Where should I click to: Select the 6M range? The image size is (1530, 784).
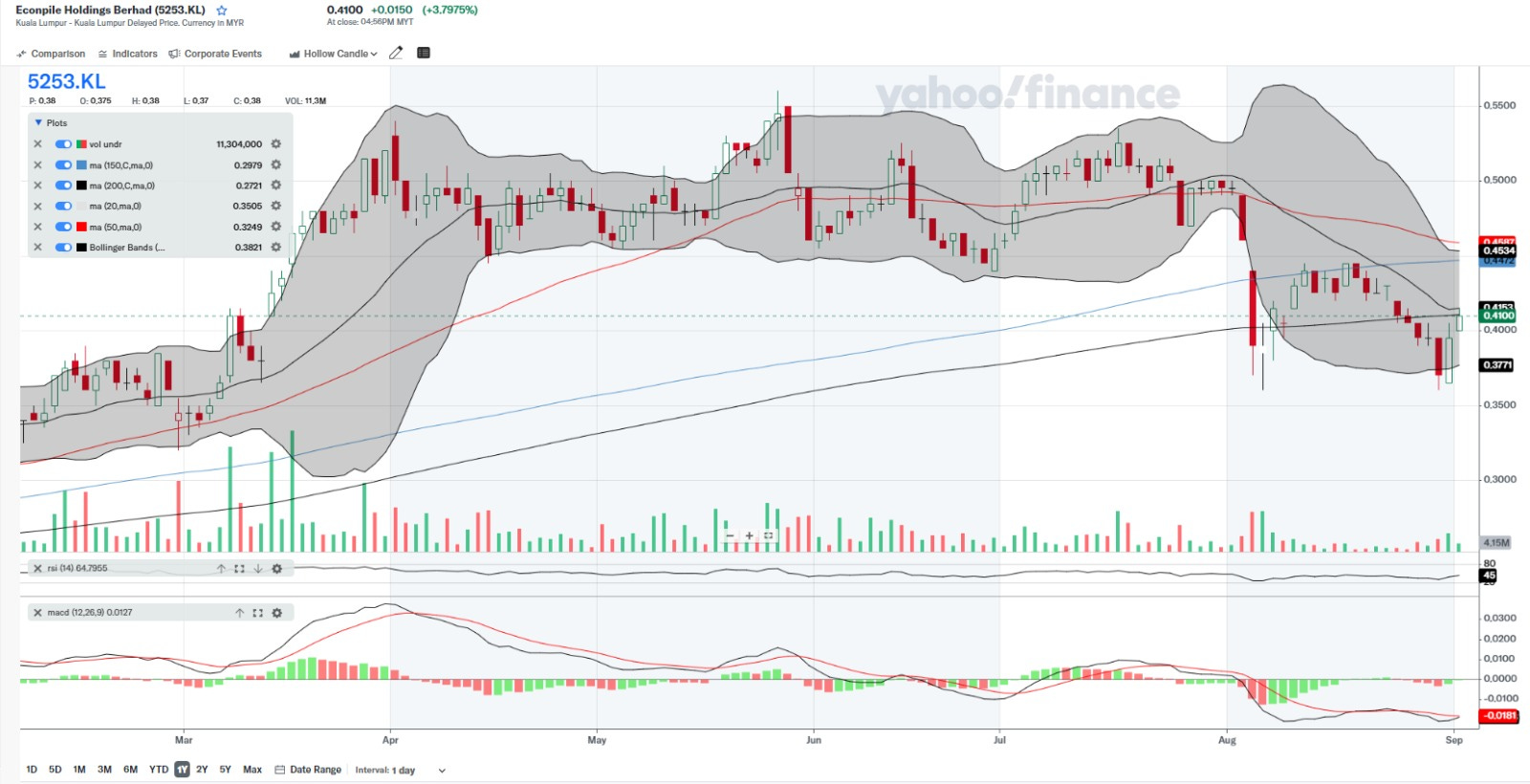tap(131, 770)
